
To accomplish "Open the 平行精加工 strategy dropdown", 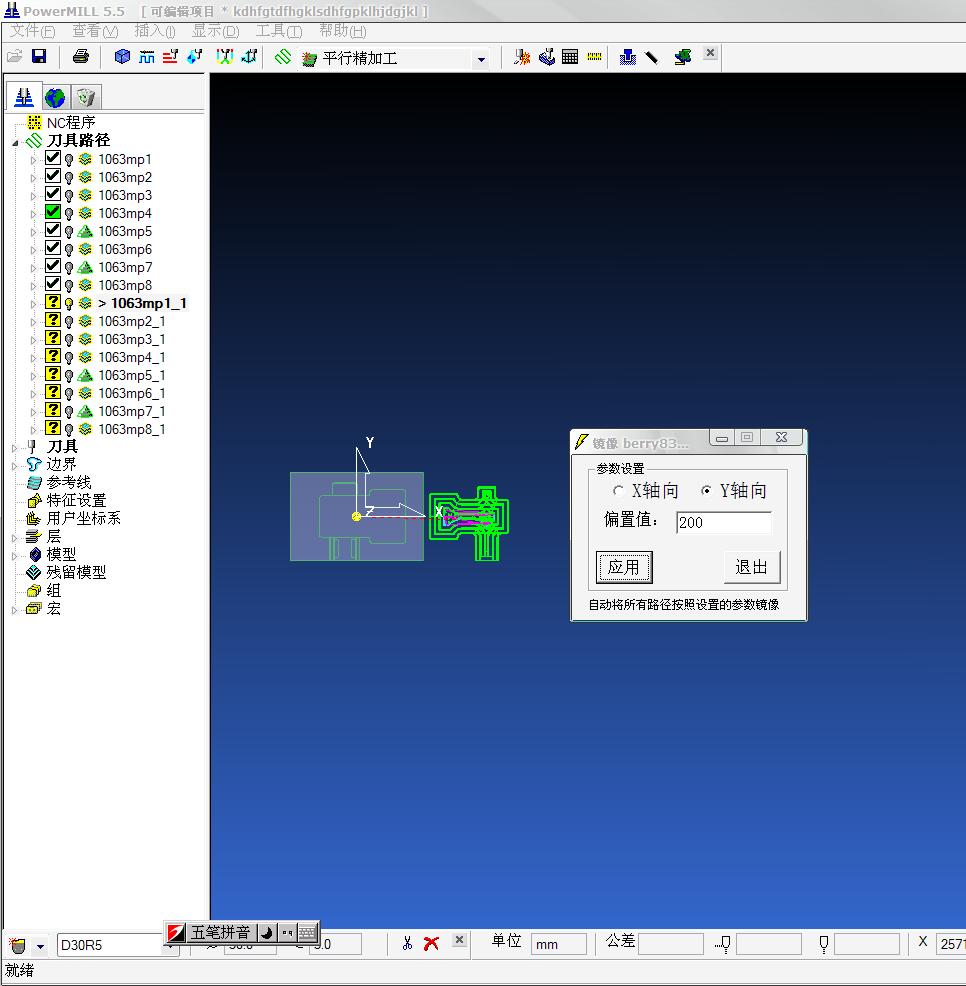I will coord(481,59).
